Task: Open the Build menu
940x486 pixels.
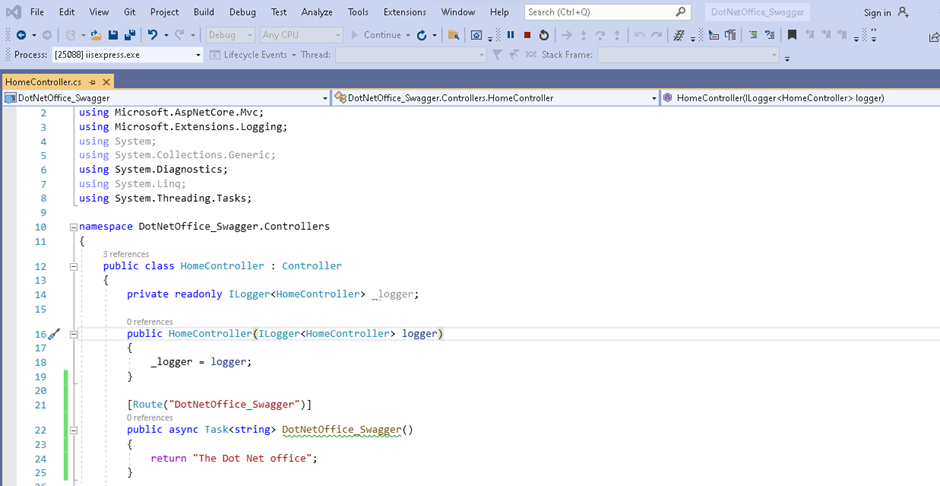Action: click(204, 12)
